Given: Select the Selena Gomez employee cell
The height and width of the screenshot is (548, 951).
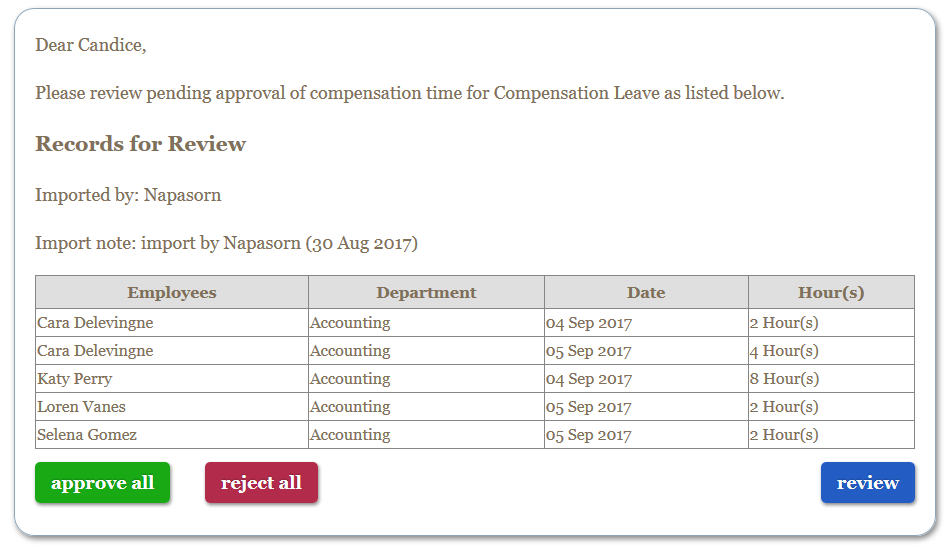Looking at the screenshot, I should (x=172, y=435).
